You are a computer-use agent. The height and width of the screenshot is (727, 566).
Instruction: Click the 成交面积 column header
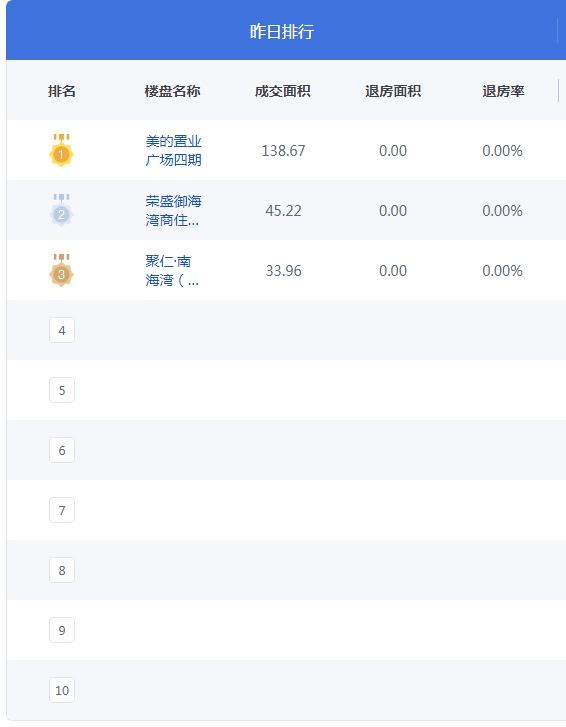(x=283, y=91)
